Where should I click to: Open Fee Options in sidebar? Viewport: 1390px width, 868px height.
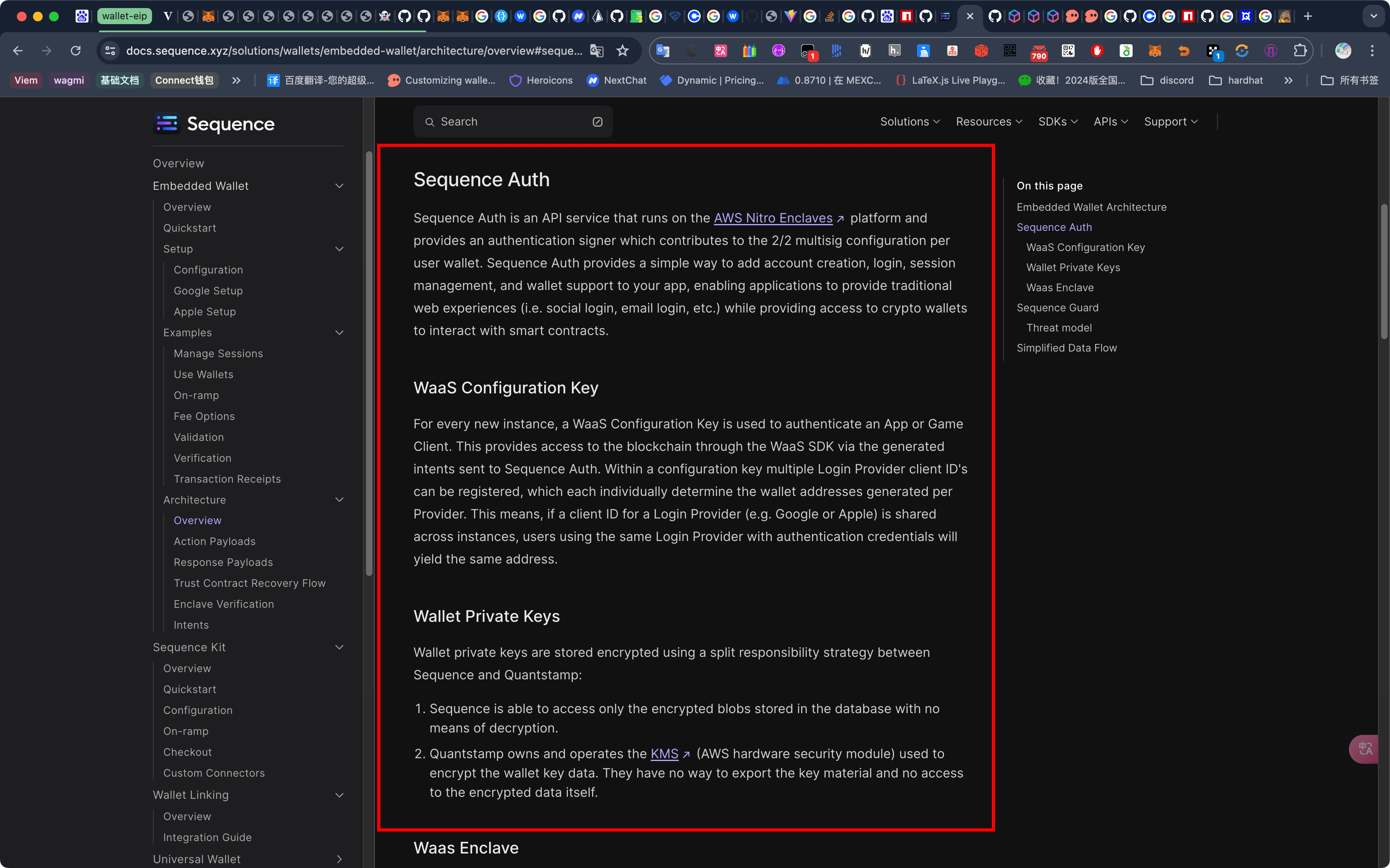[204, 416]
